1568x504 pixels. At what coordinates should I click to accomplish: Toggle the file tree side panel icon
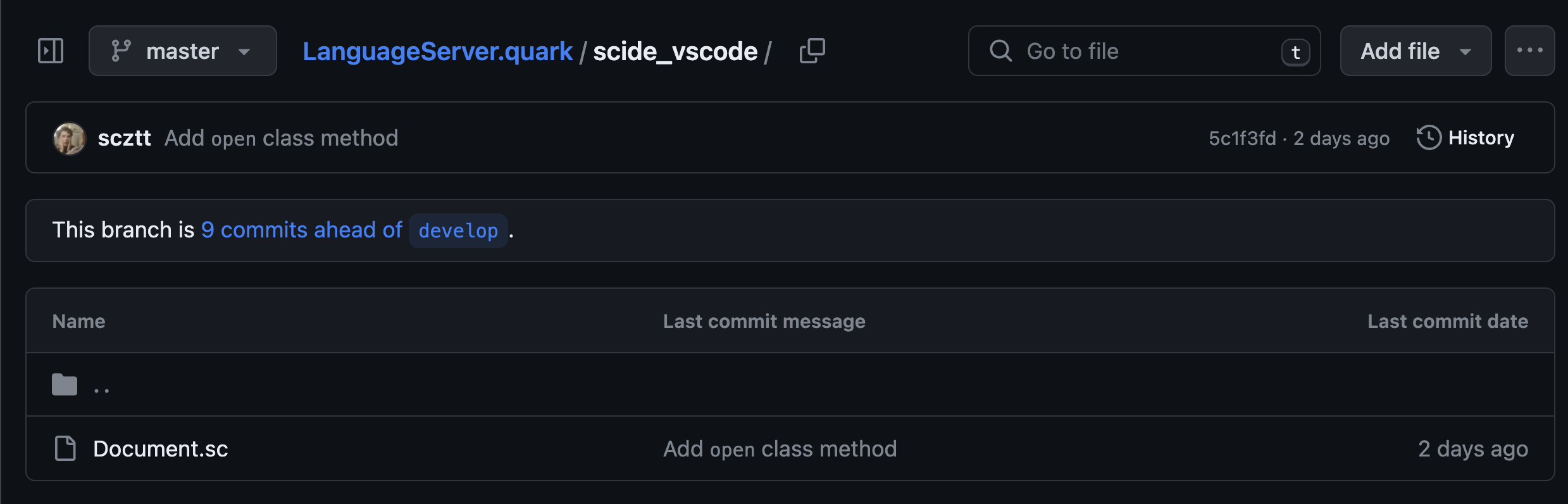point(51,51)
